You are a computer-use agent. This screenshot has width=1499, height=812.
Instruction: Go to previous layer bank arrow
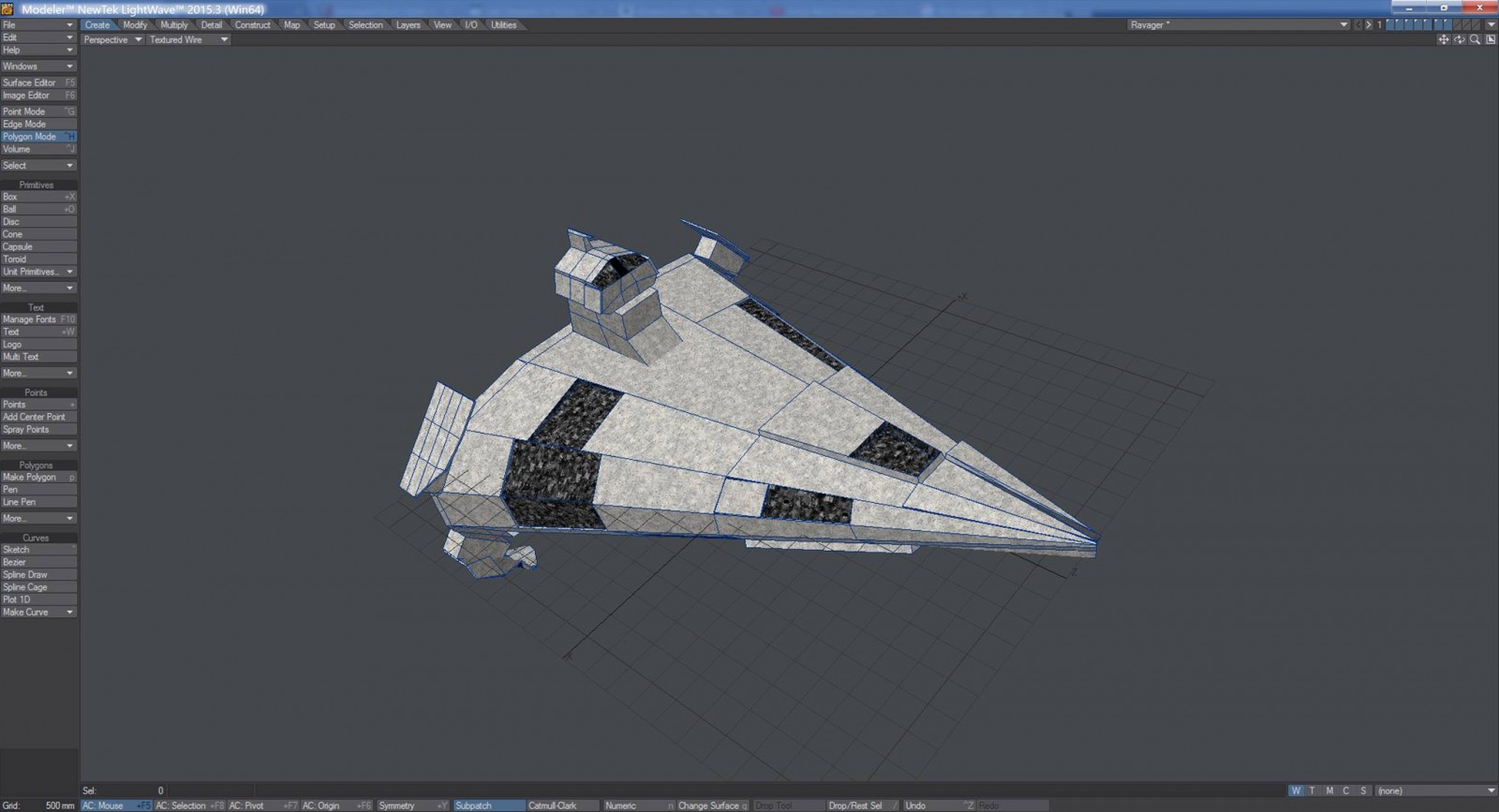[1358, 25]
